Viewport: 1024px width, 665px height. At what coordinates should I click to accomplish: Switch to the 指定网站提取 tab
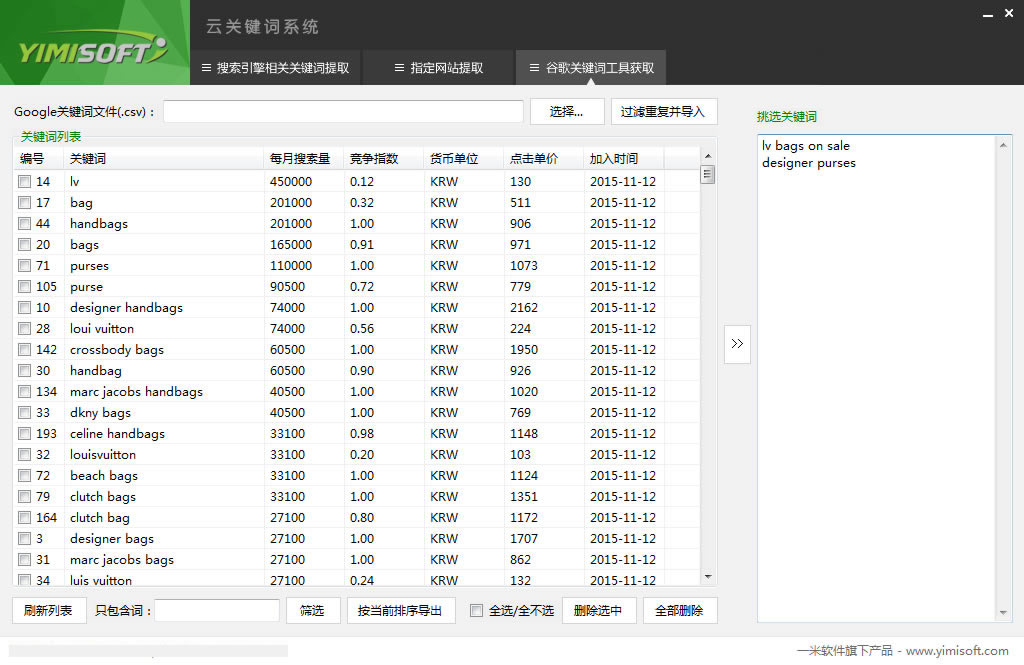pos(439,68)
